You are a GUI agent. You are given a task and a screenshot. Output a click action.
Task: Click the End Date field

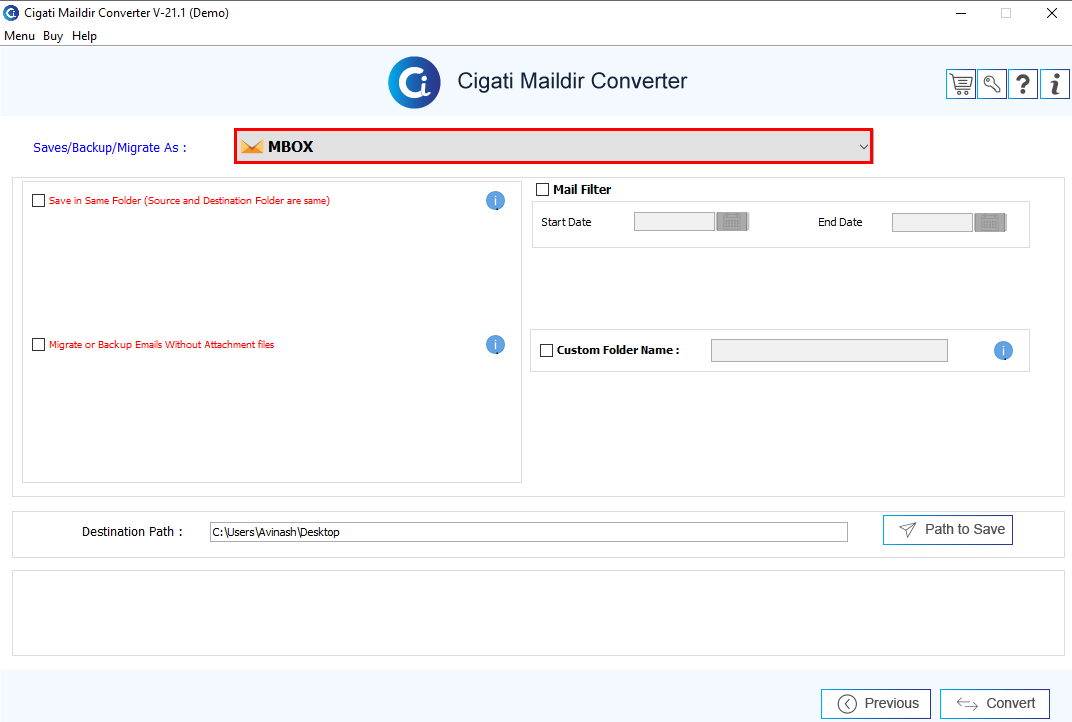[932, 222]
